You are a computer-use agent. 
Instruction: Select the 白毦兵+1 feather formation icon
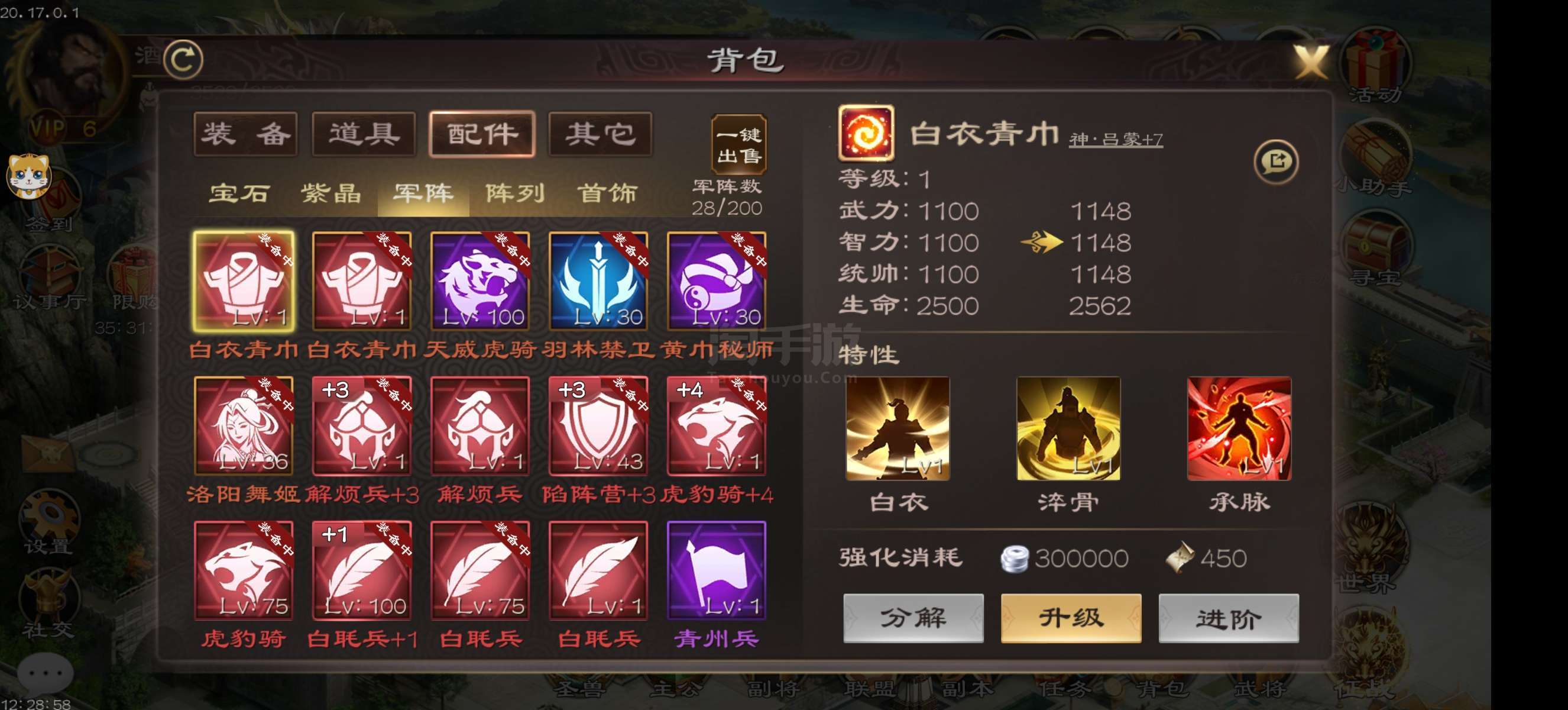coord(362,570)
